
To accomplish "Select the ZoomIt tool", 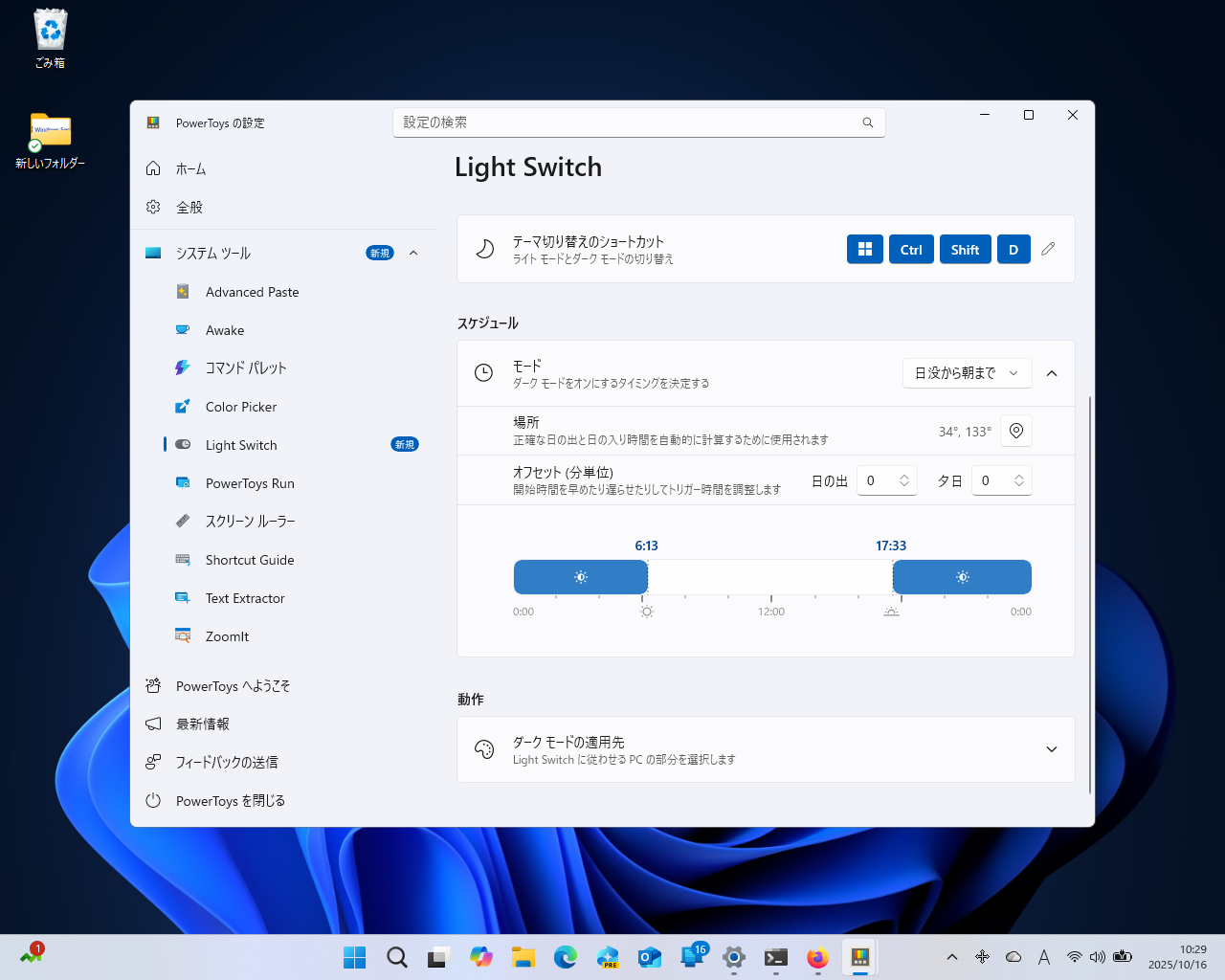I will [x=228, y=635].
